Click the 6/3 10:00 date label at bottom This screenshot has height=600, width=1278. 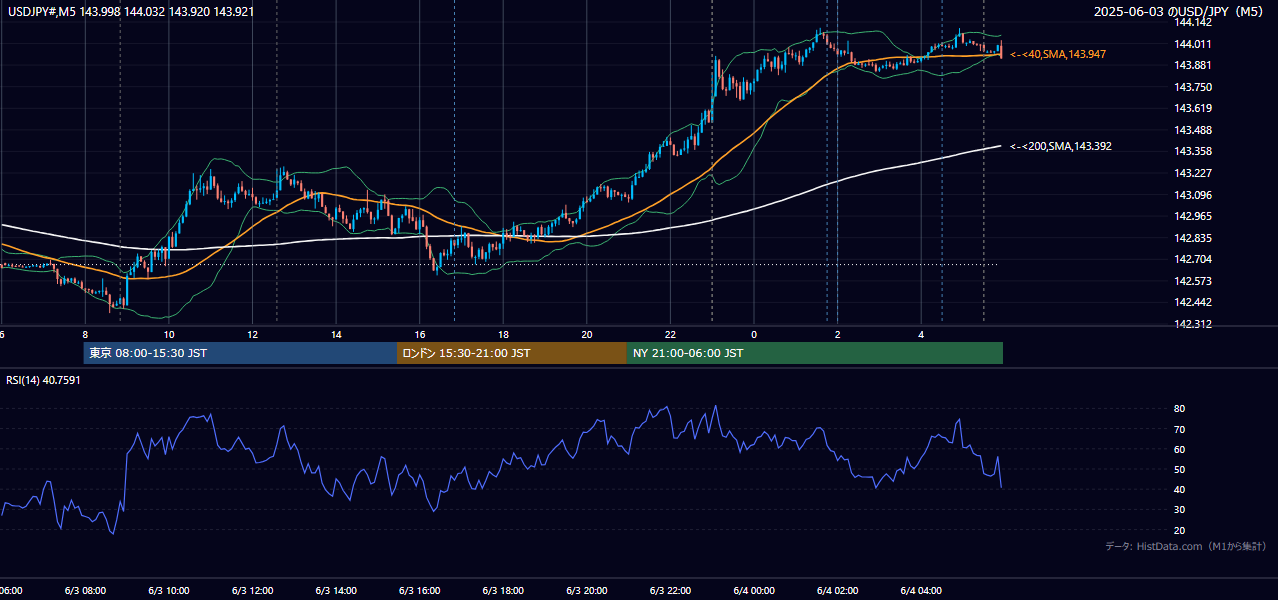[x=167, y=590]
